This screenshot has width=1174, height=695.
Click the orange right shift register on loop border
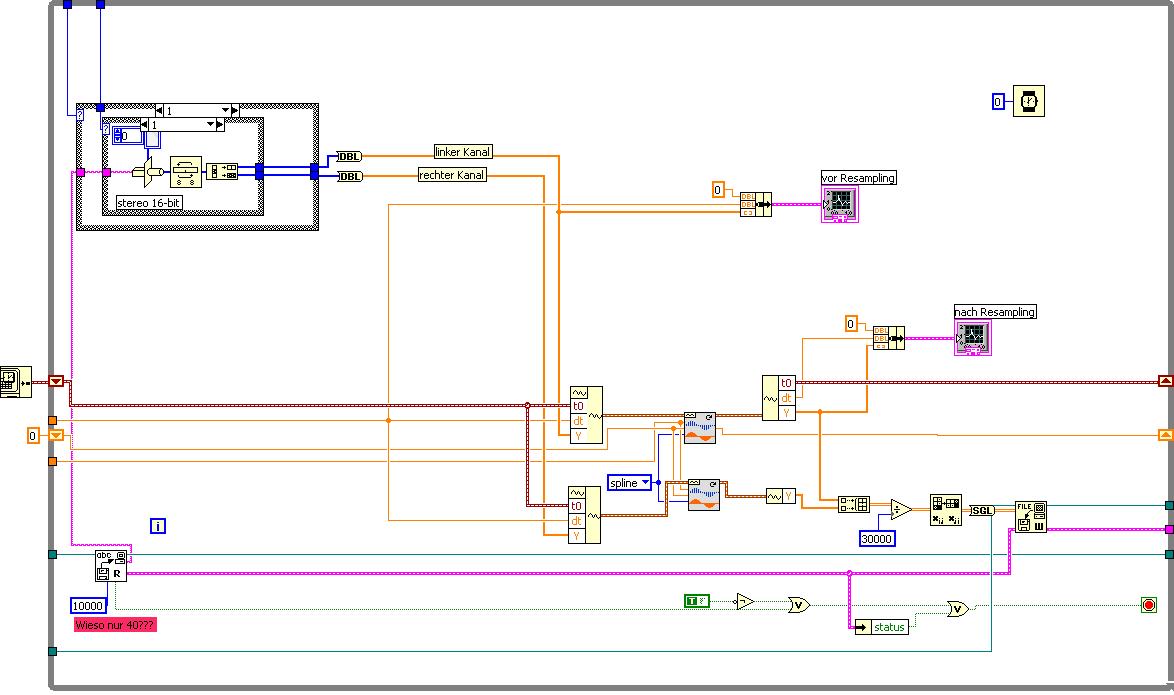pyautogui.click(x=1166, y=435)
